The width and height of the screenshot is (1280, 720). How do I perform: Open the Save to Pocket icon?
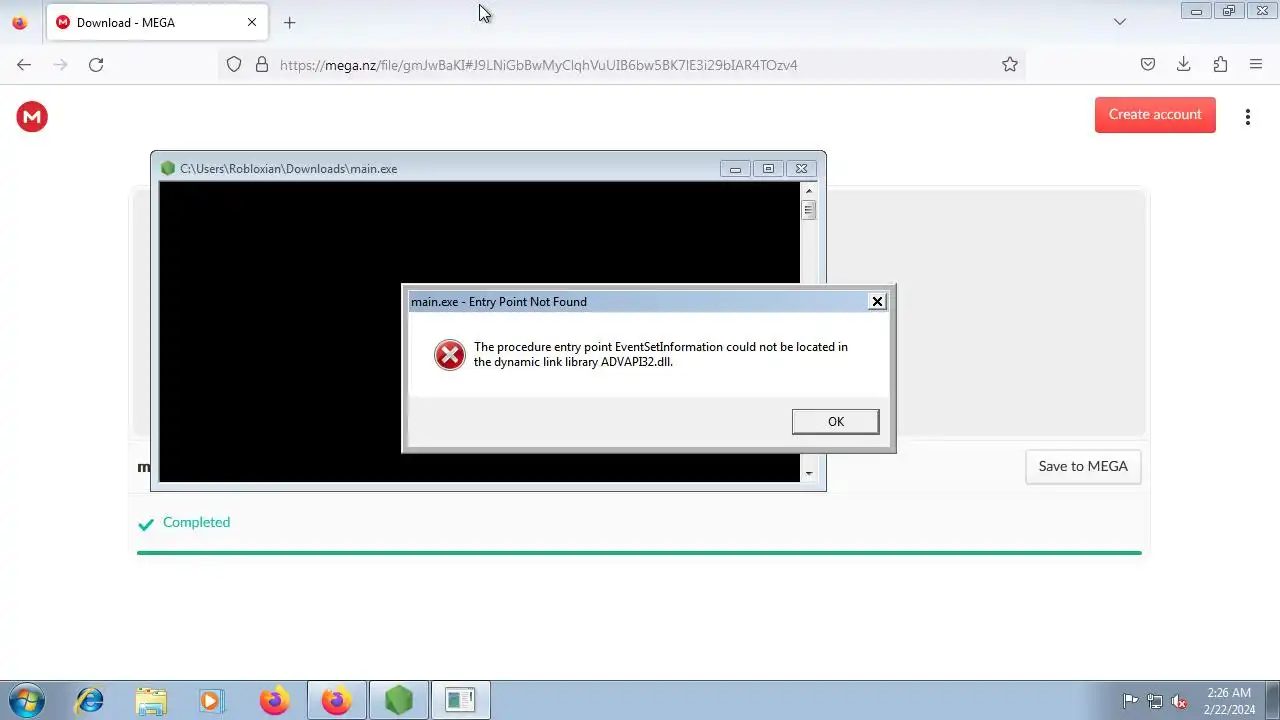coord(1148,65)
